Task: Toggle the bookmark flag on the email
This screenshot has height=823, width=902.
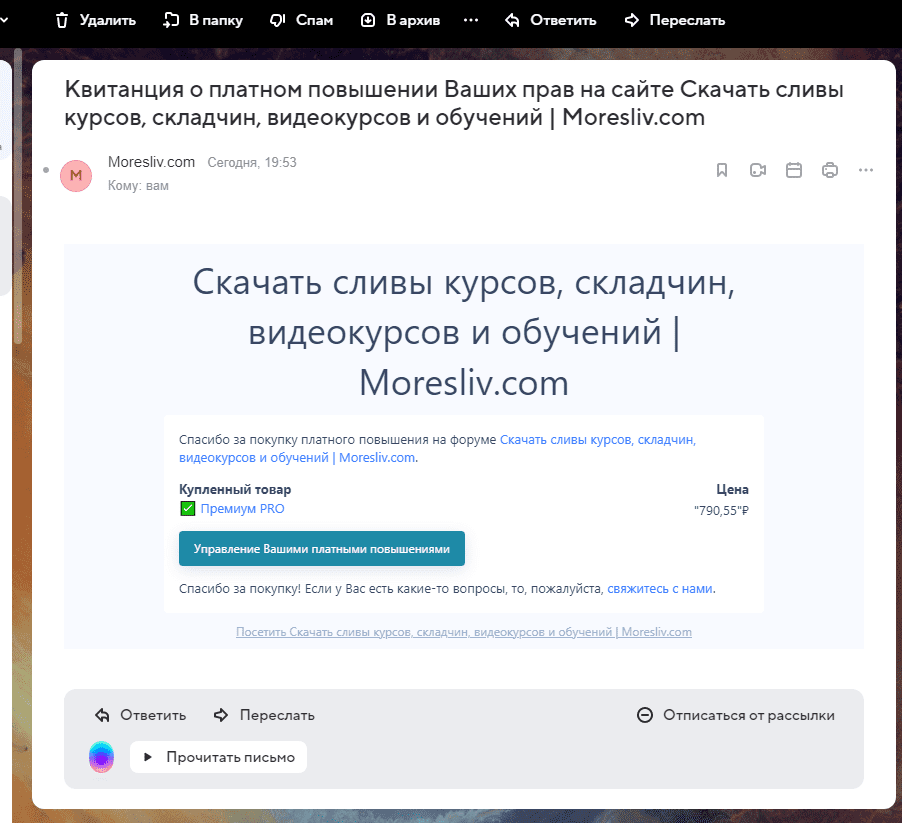Action: 722,170
